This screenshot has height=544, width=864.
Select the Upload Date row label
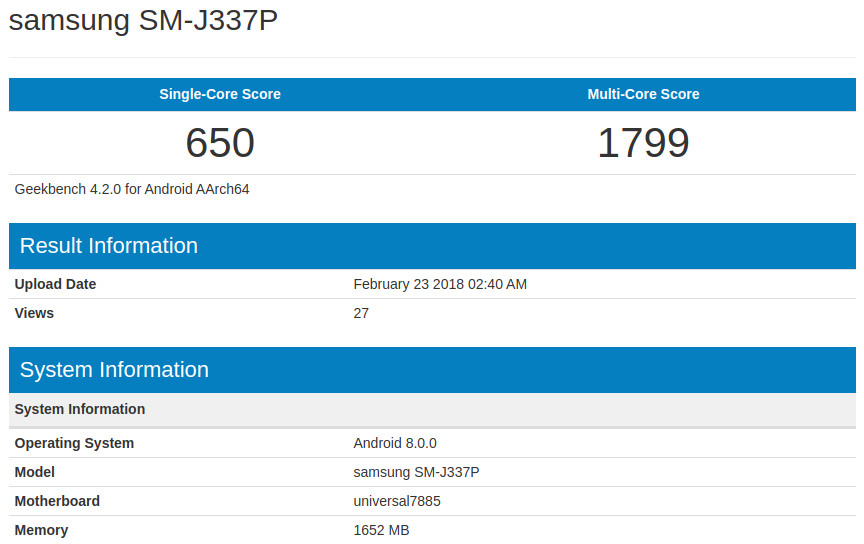point(55,284)
